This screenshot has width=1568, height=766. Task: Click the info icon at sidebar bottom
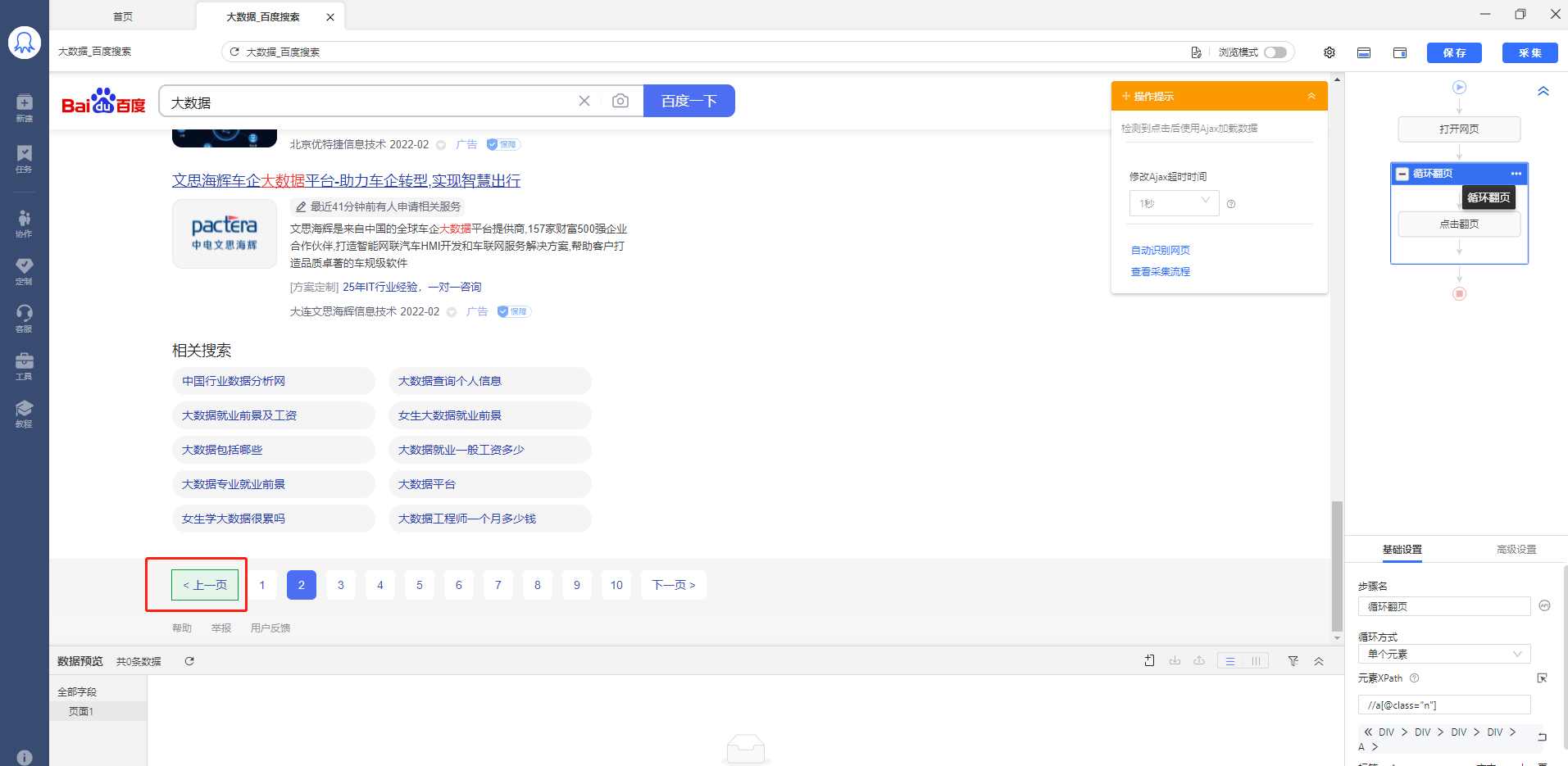[x=25, y=758]
